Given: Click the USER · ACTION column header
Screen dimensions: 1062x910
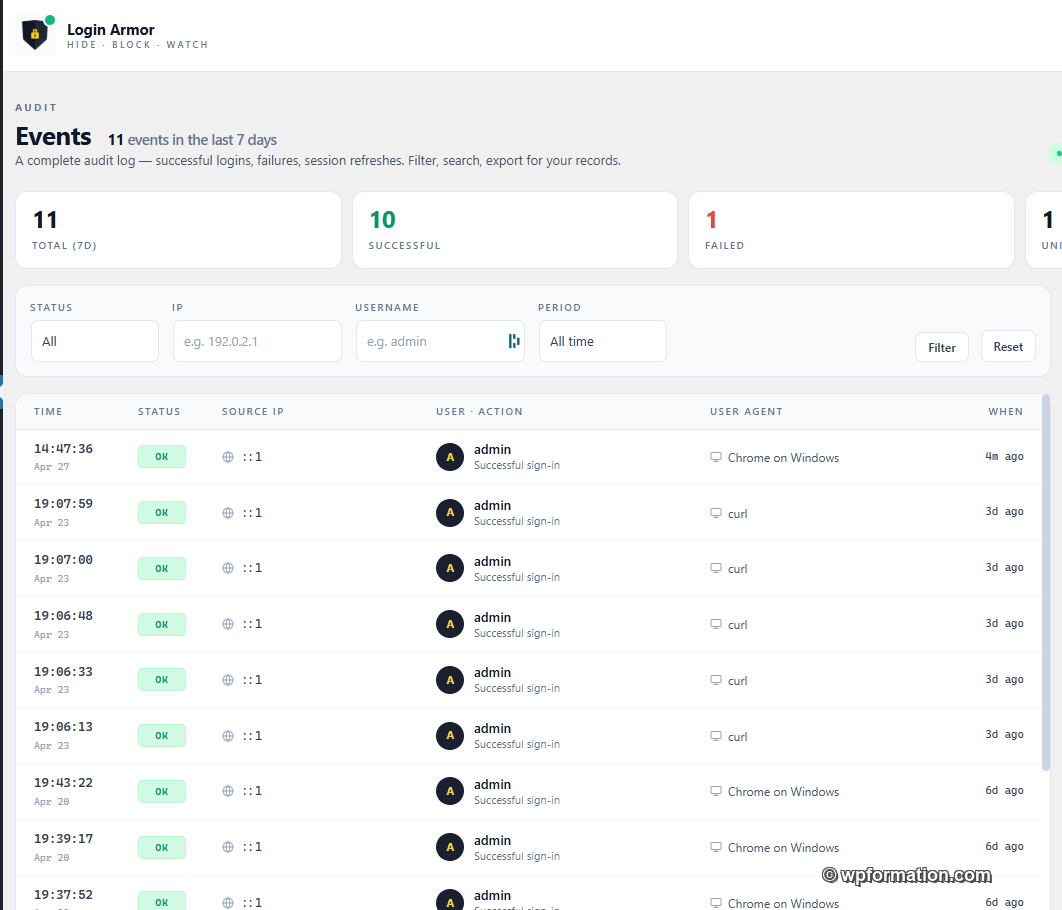Looking at the screenshot, I should point(480,412).
